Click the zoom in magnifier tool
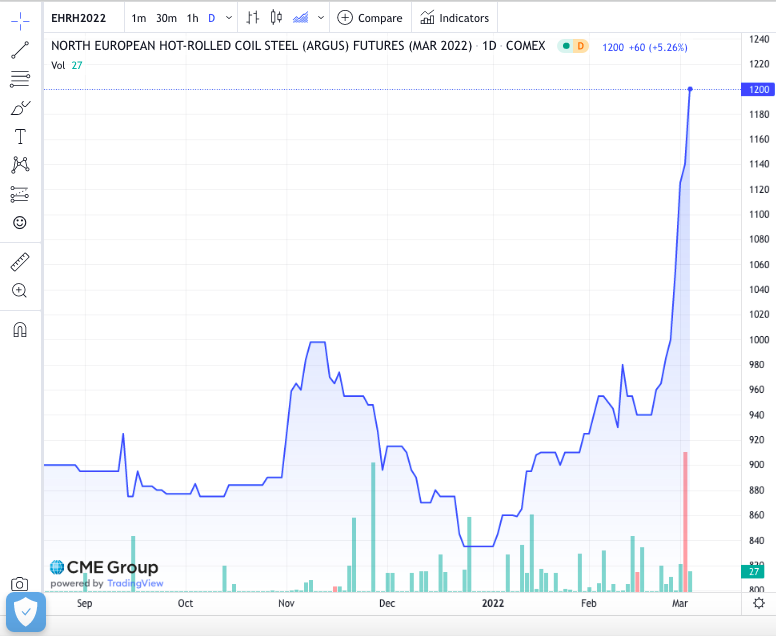The height and width of the screenshot is (636, 776). click(19, 291)
